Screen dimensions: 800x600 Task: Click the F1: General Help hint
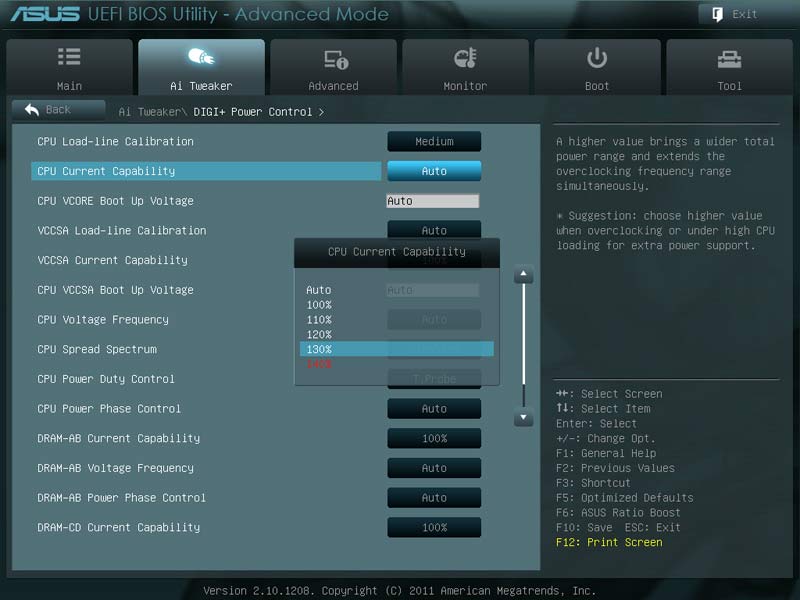606,453
